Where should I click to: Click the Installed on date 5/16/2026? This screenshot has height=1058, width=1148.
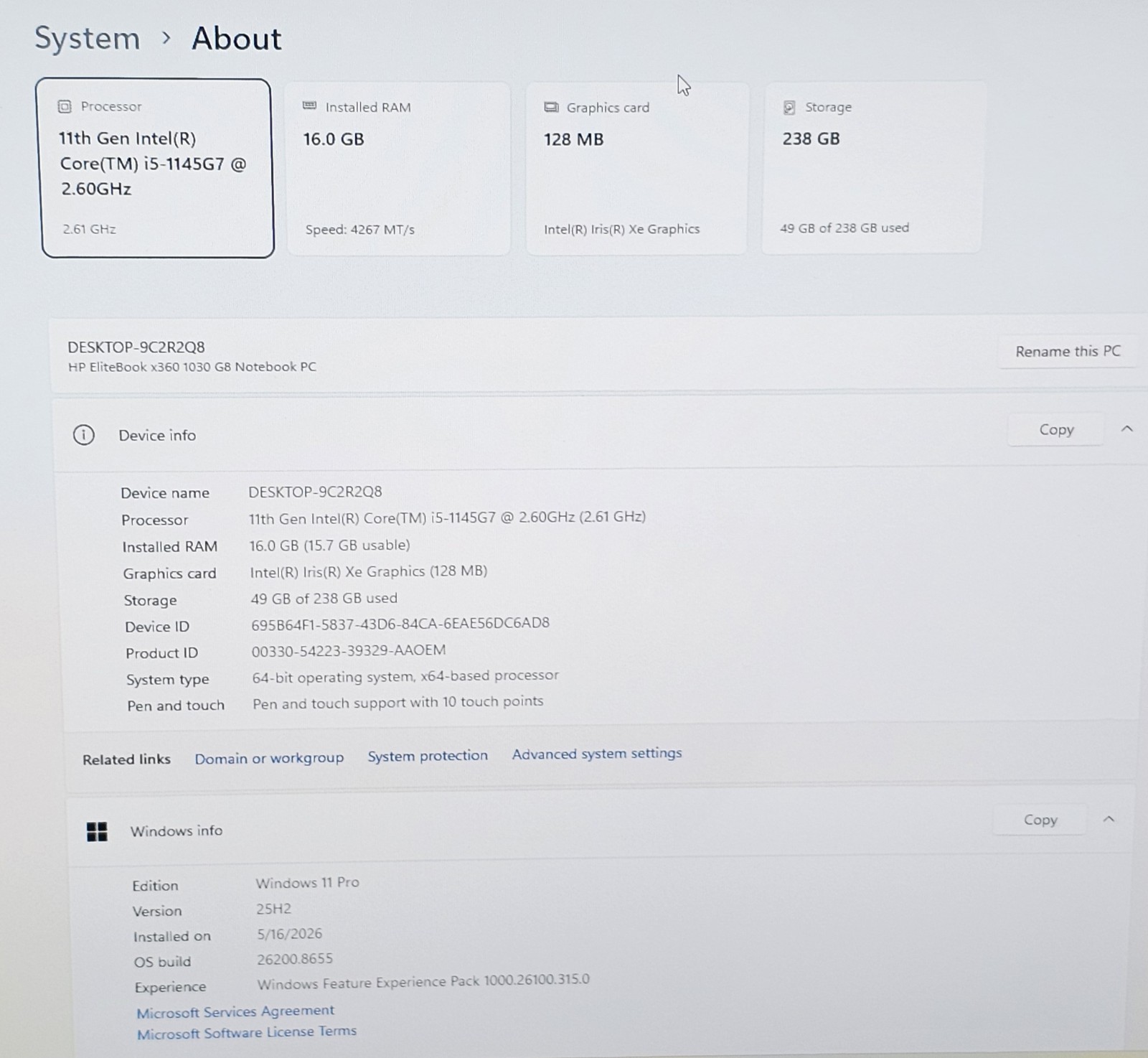click(x=290, y=934)
